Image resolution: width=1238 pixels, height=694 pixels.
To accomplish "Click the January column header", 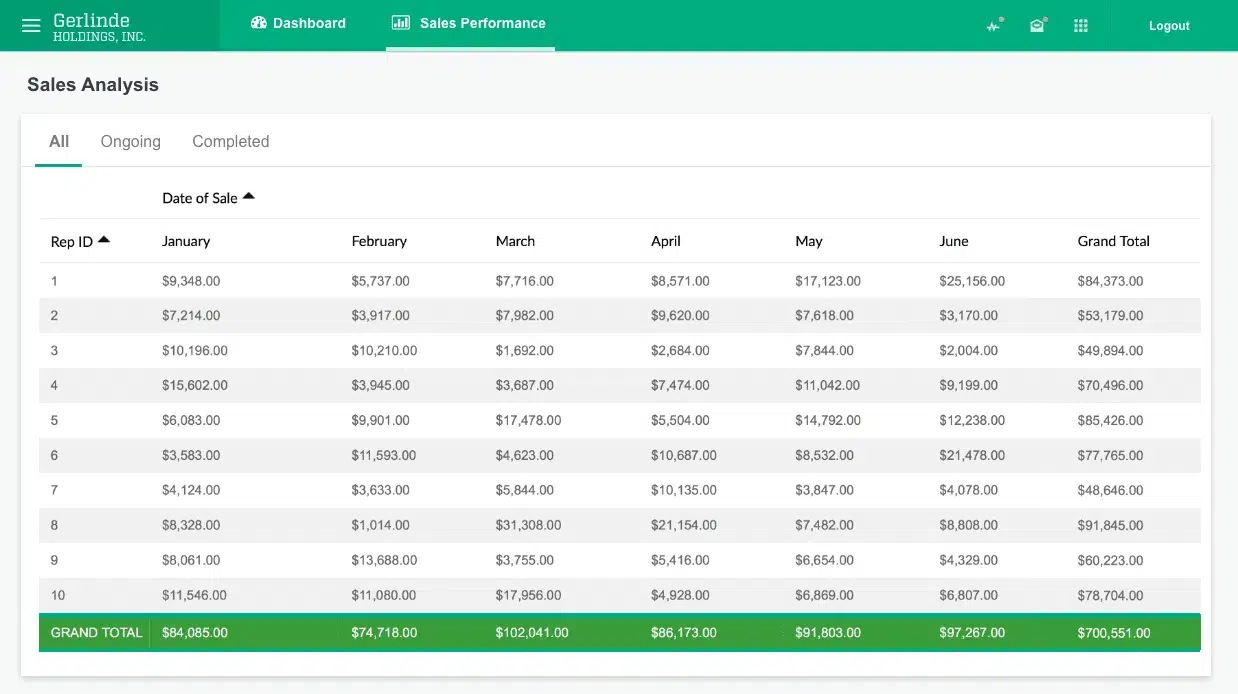I will click(x=186, y=241).
